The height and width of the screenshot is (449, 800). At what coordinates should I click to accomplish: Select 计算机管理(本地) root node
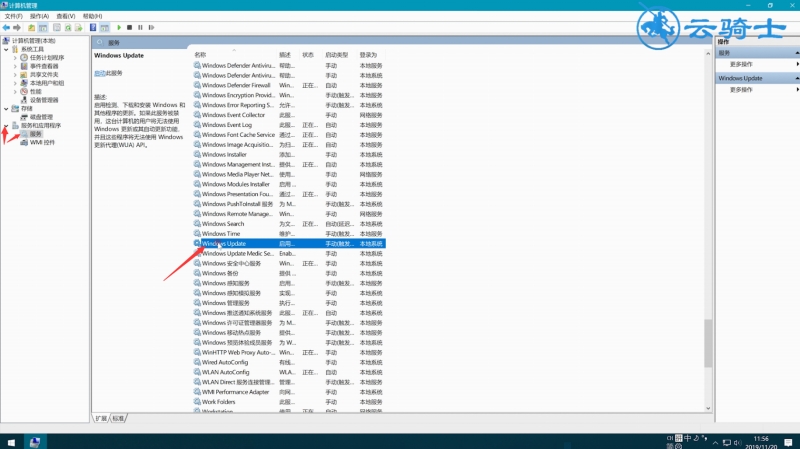34,40
